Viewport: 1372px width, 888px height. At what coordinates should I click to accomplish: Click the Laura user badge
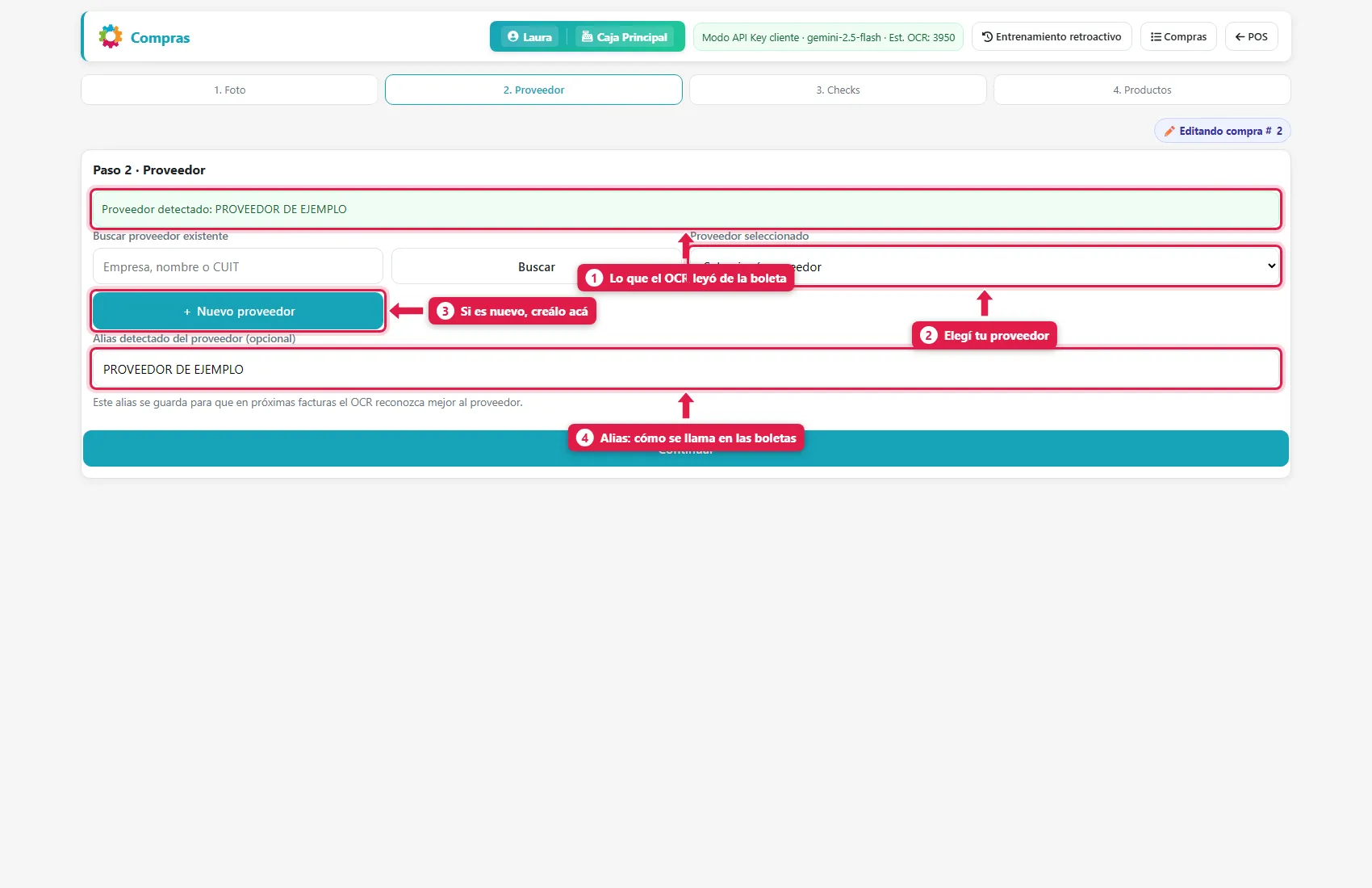[x=530, y=37]
